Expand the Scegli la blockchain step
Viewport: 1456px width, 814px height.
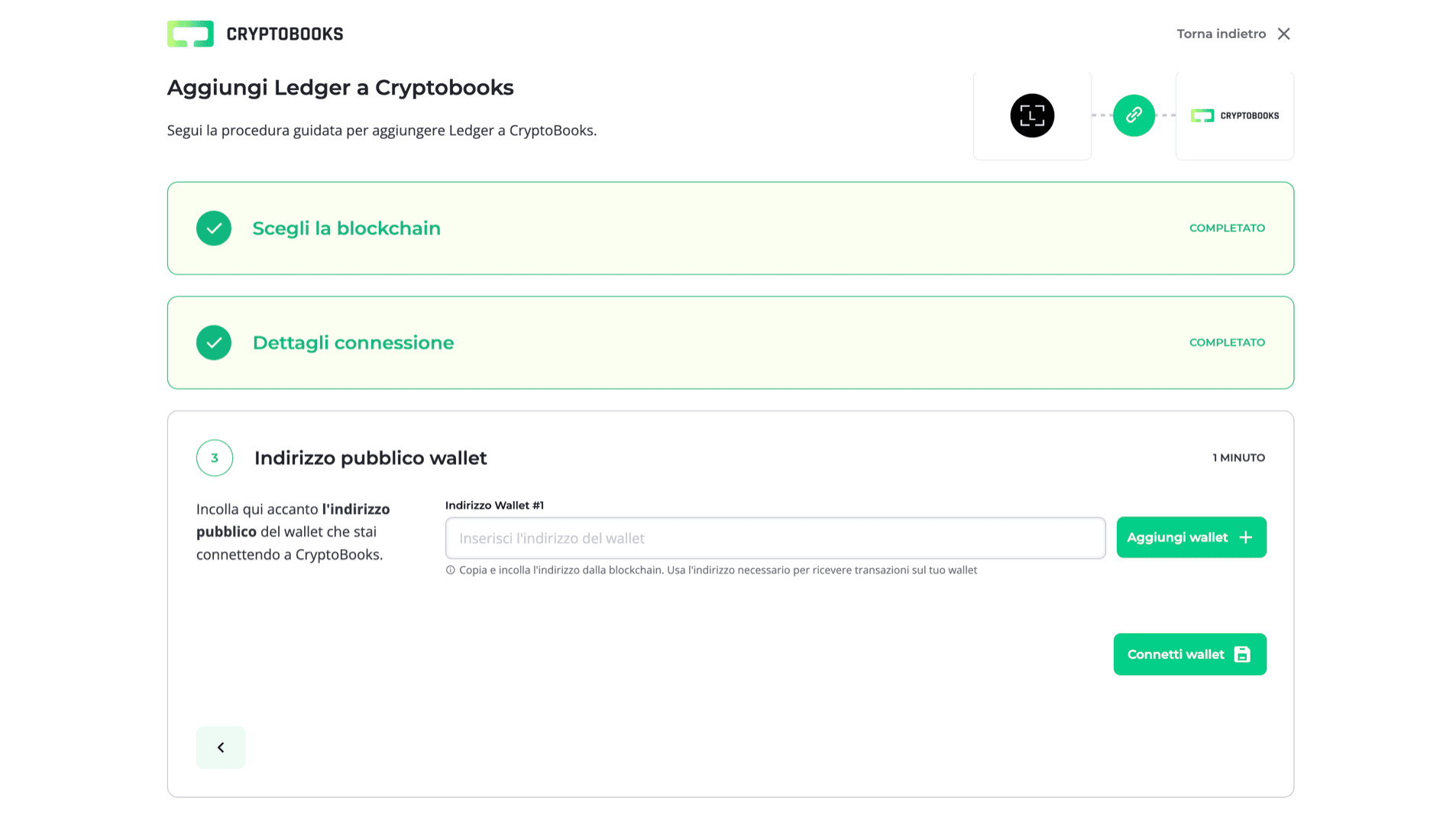(x=346, y=228)
